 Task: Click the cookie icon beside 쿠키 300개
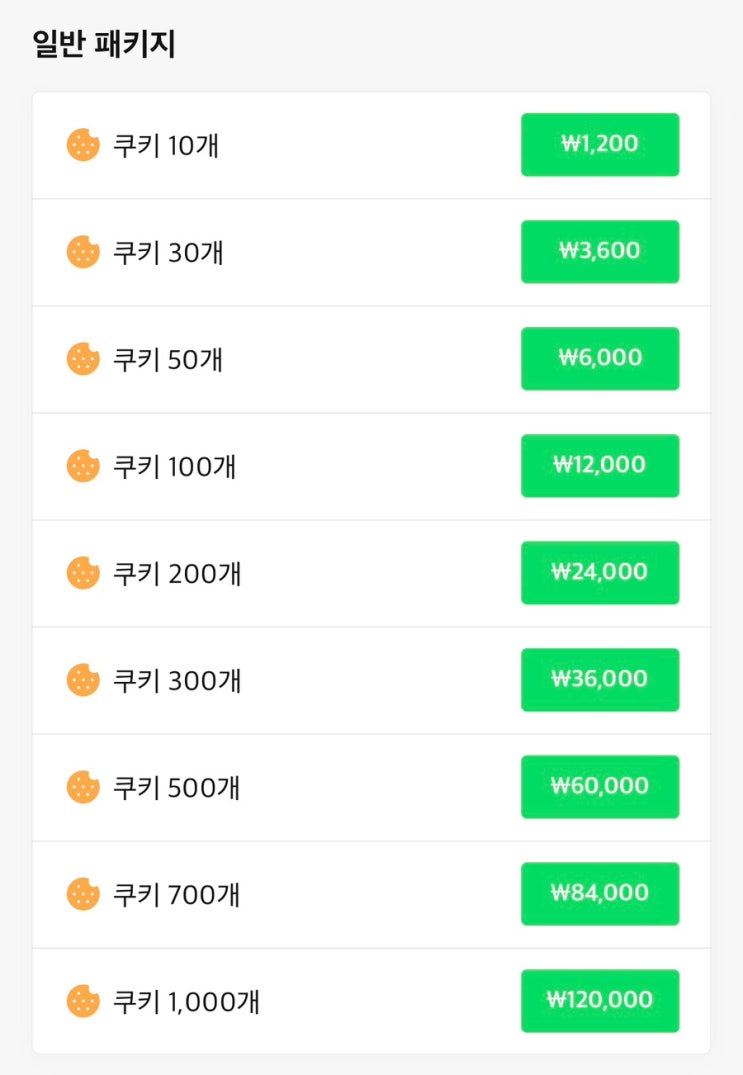(x=83, y=680)
